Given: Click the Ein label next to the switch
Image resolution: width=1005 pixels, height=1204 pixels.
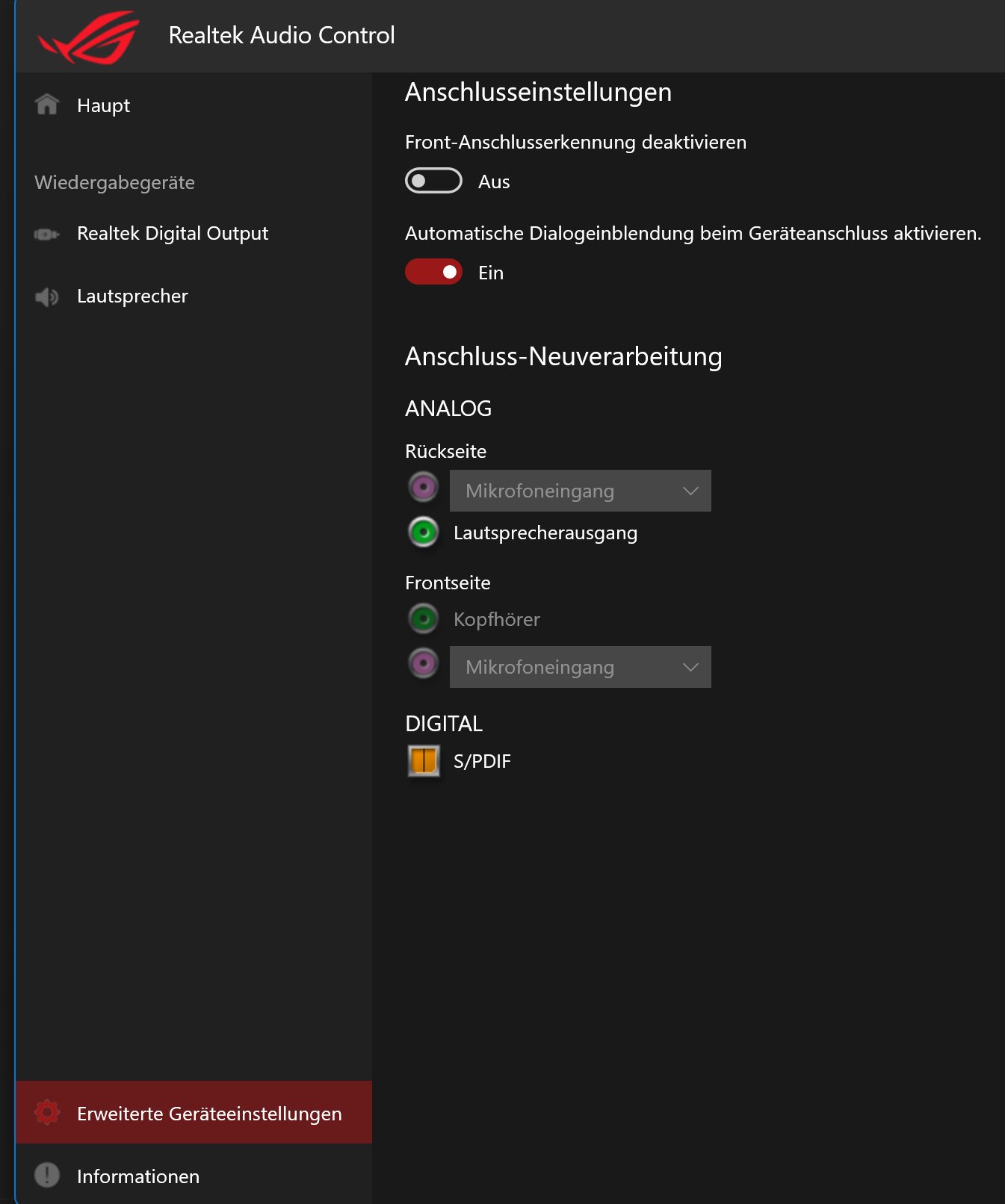Looking at the screenshot, I should 491,273.
